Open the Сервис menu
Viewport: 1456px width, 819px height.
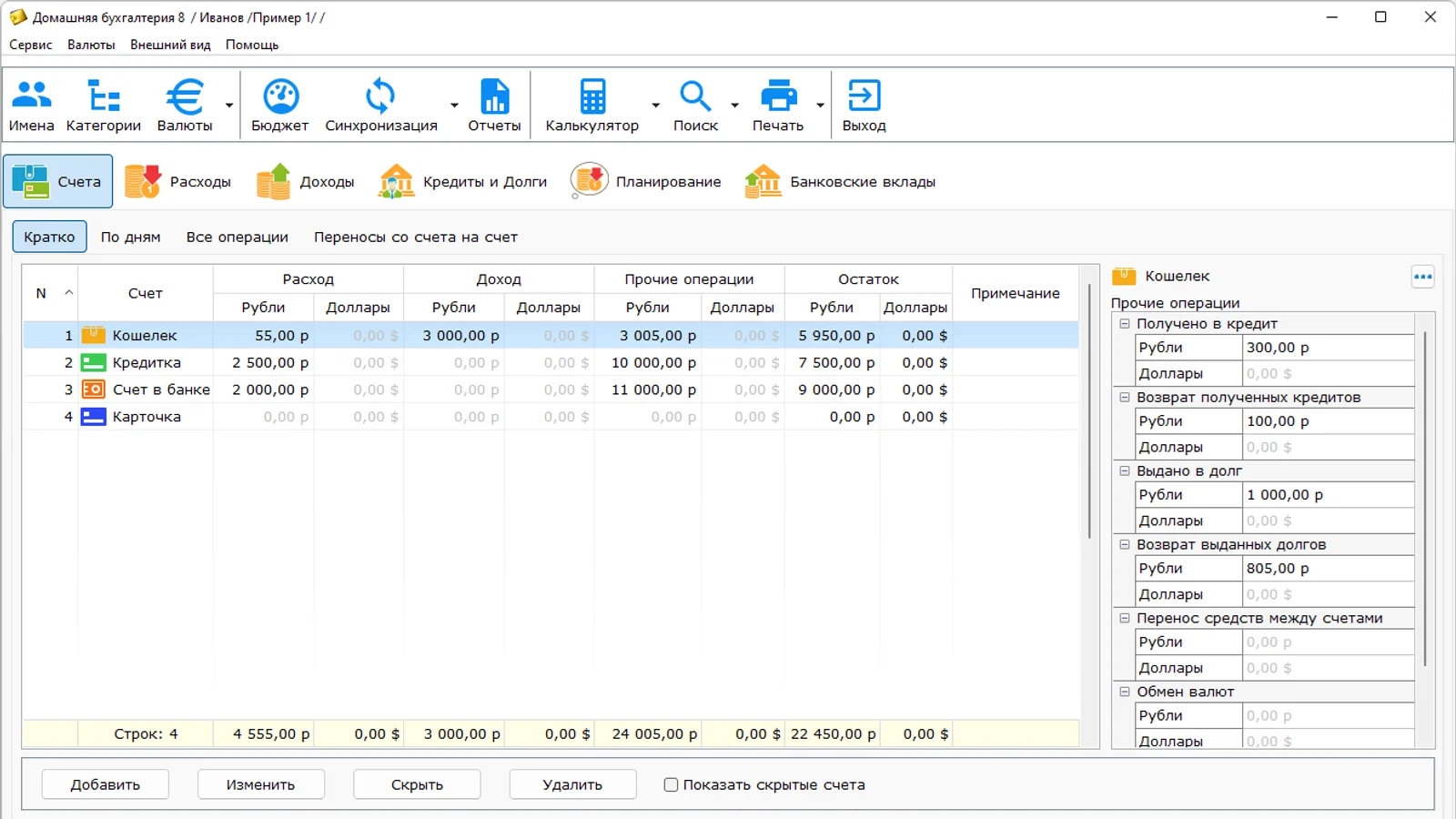(x=30, y=45)
